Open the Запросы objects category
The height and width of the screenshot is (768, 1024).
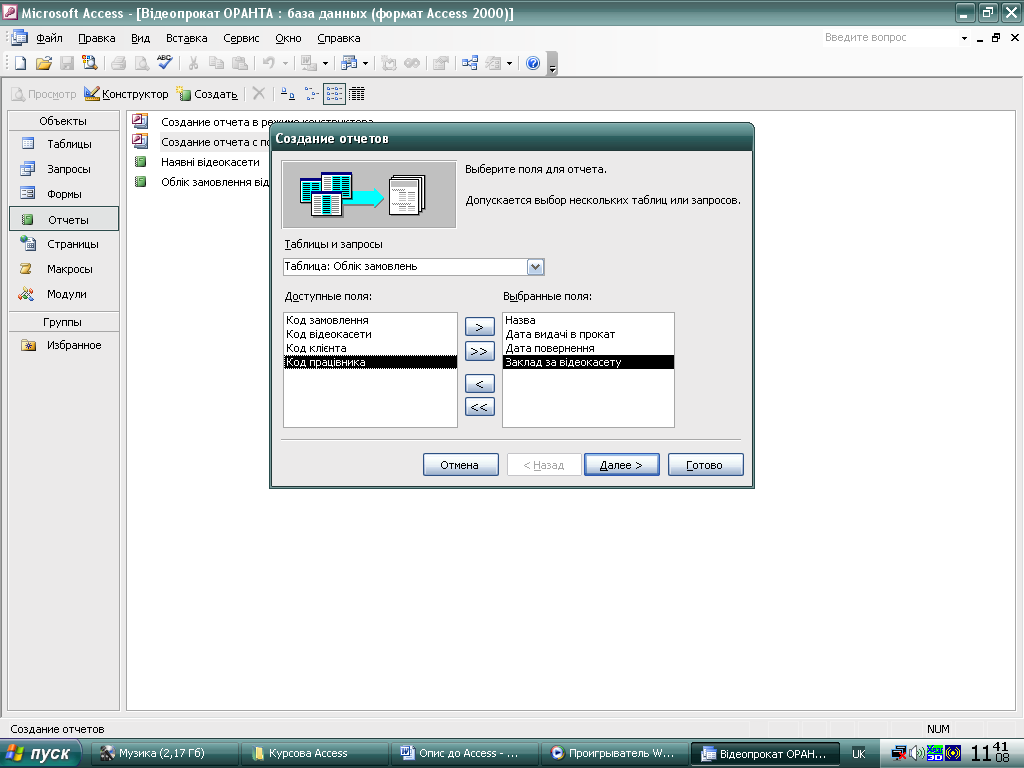(x=63, y=169)
